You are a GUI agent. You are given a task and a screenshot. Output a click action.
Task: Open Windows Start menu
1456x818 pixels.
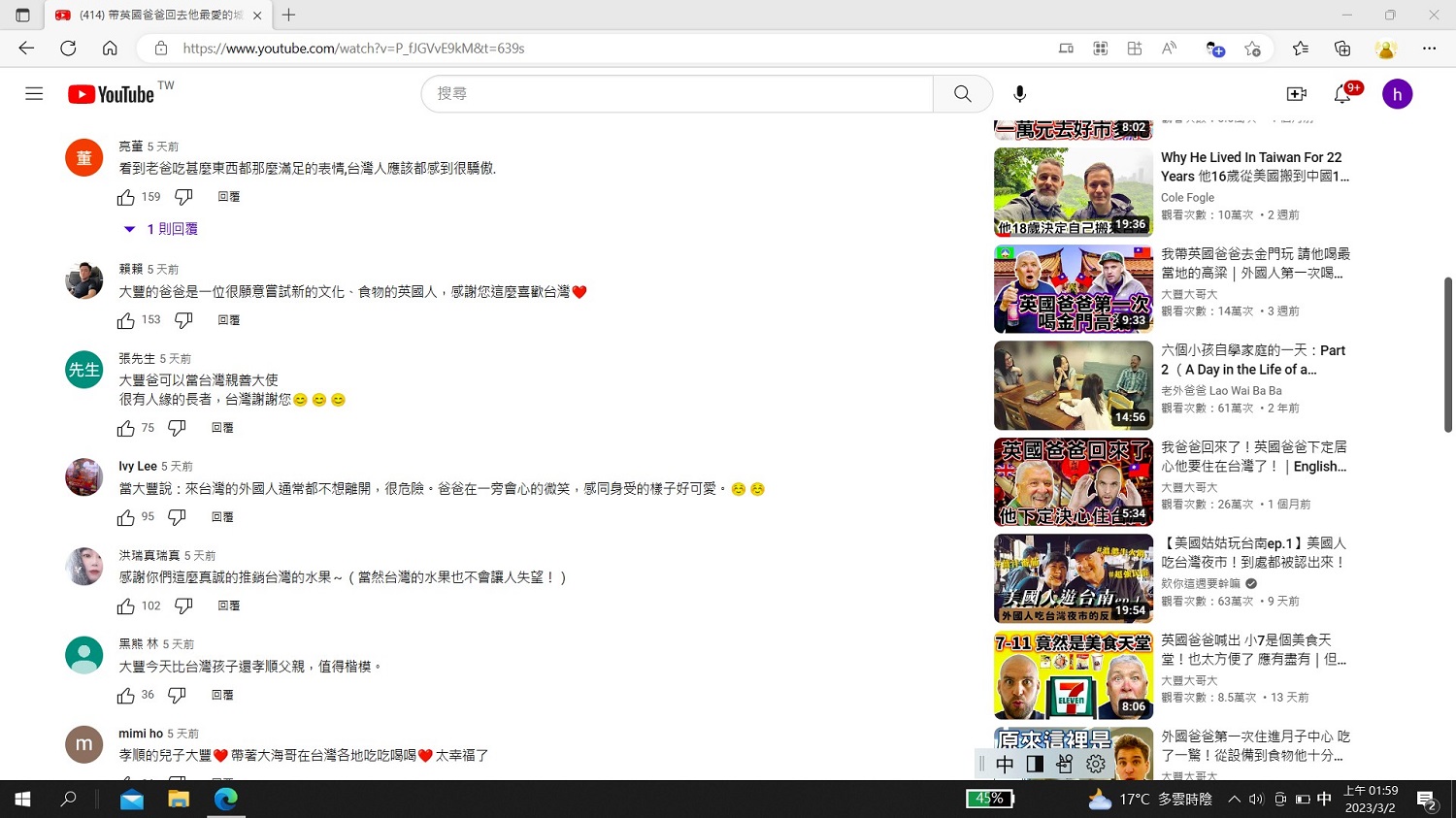coord(22,799)
